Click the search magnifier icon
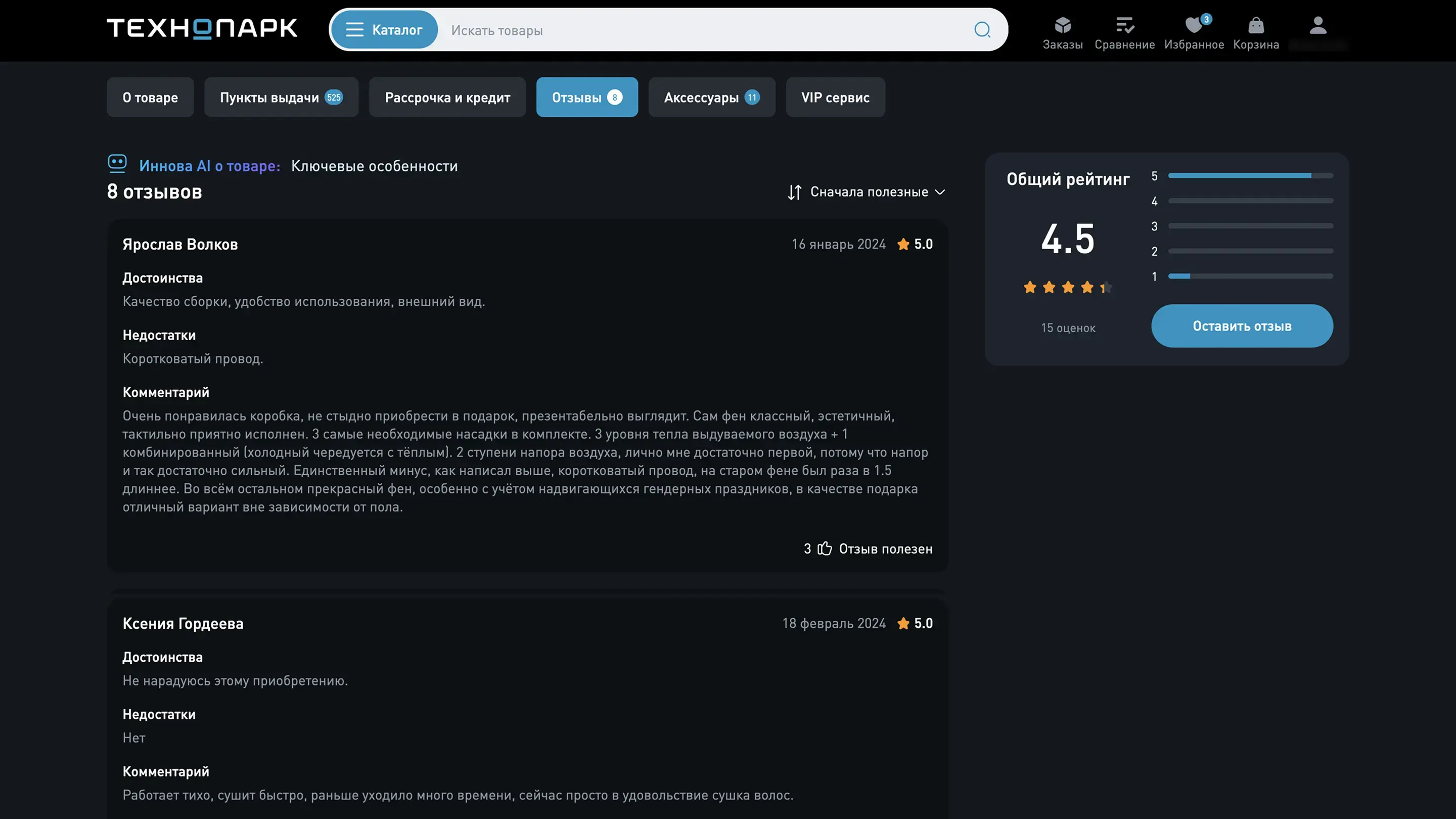The width and height of the screenshot is (1456, 819). tap(982, 30)
